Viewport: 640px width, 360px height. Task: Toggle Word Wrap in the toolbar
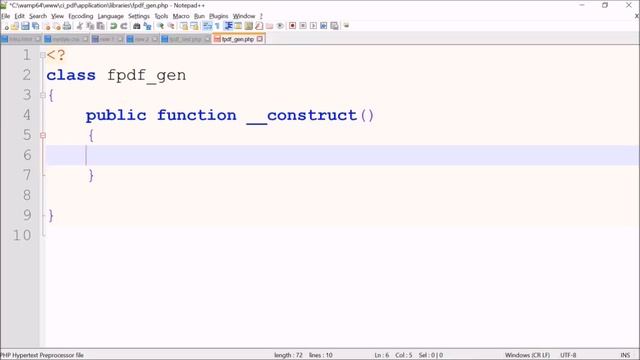pyautogui.click(x=207, y=26)
